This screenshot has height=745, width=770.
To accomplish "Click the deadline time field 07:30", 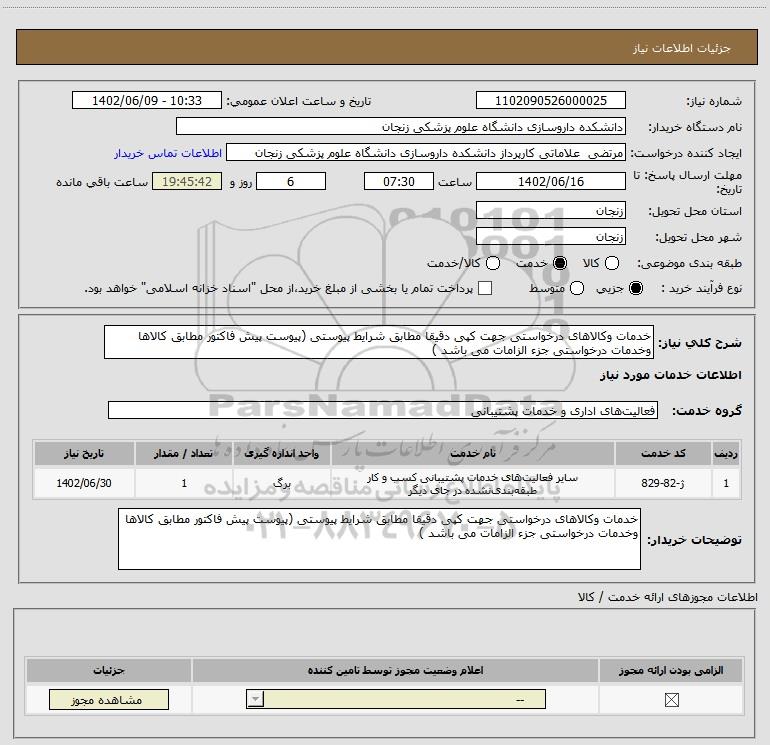I will 399,181.
